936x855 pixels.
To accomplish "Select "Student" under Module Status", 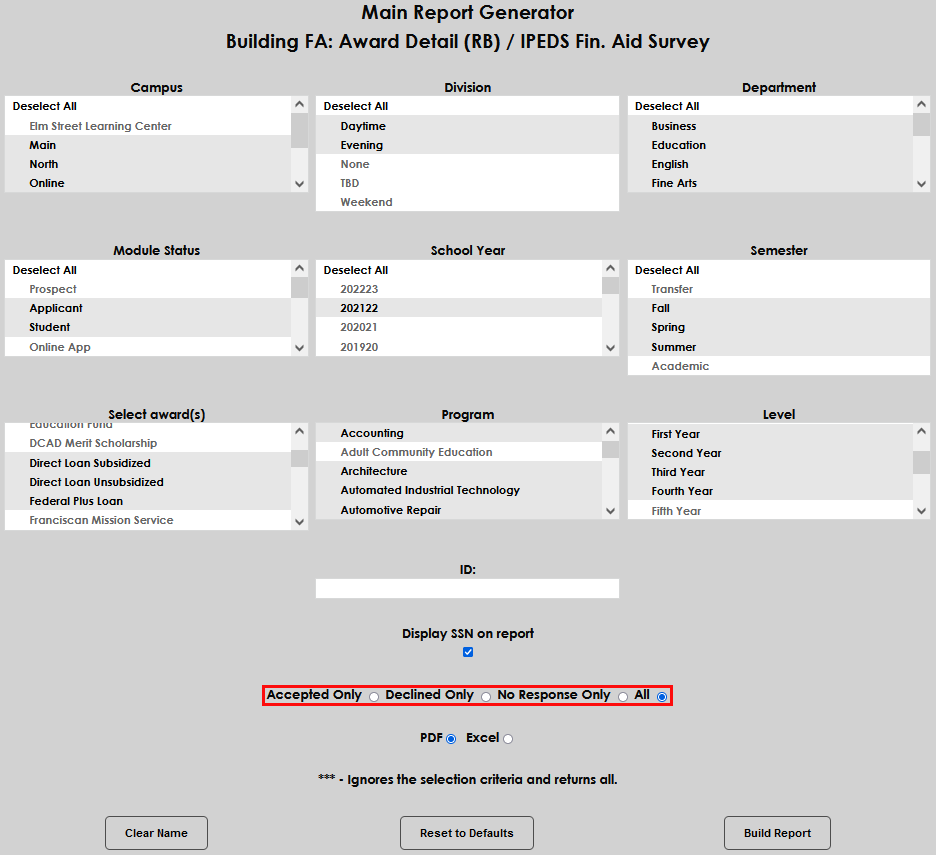I will coord(50,327).
